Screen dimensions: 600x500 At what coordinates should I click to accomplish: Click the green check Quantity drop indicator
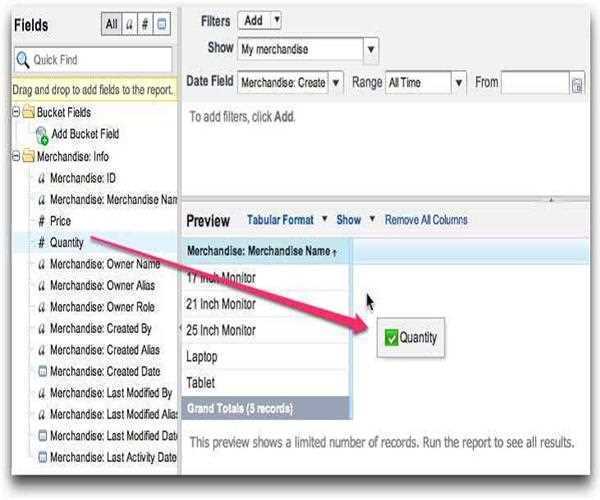pyautogui.click(x=392, y=338)
